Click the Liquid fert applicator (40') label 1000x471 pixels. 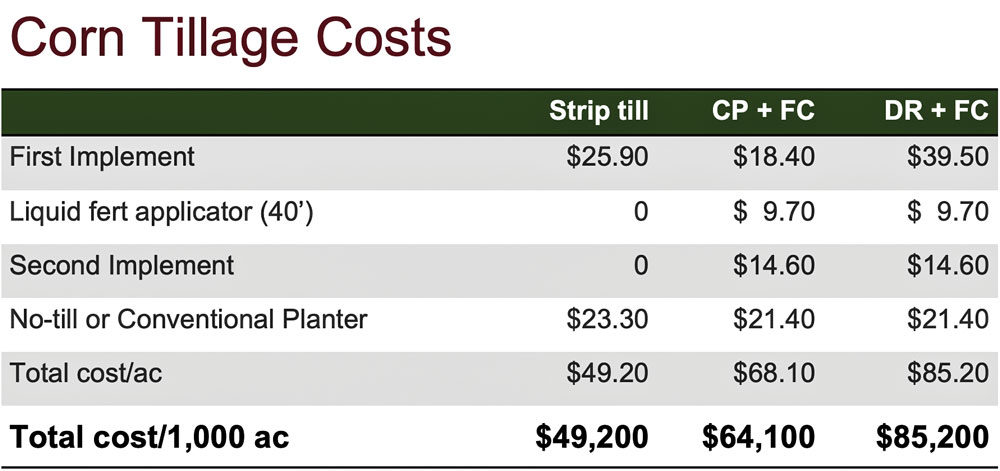[161, 212]
